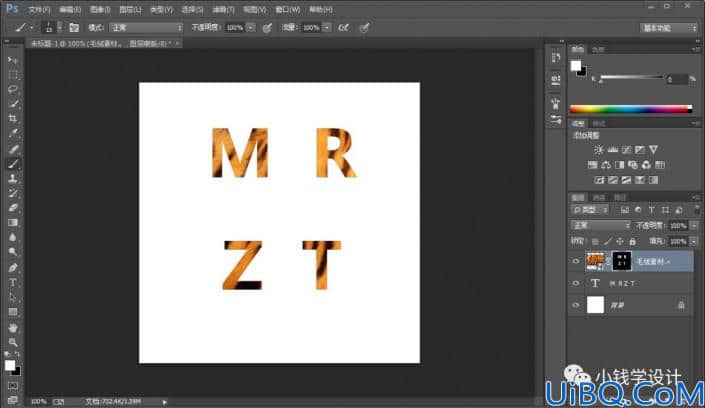Image resolution: width=705 pixels, height=408 pixels.
Task: Open the workspace switcher dropdown
Action: [669, 28]
